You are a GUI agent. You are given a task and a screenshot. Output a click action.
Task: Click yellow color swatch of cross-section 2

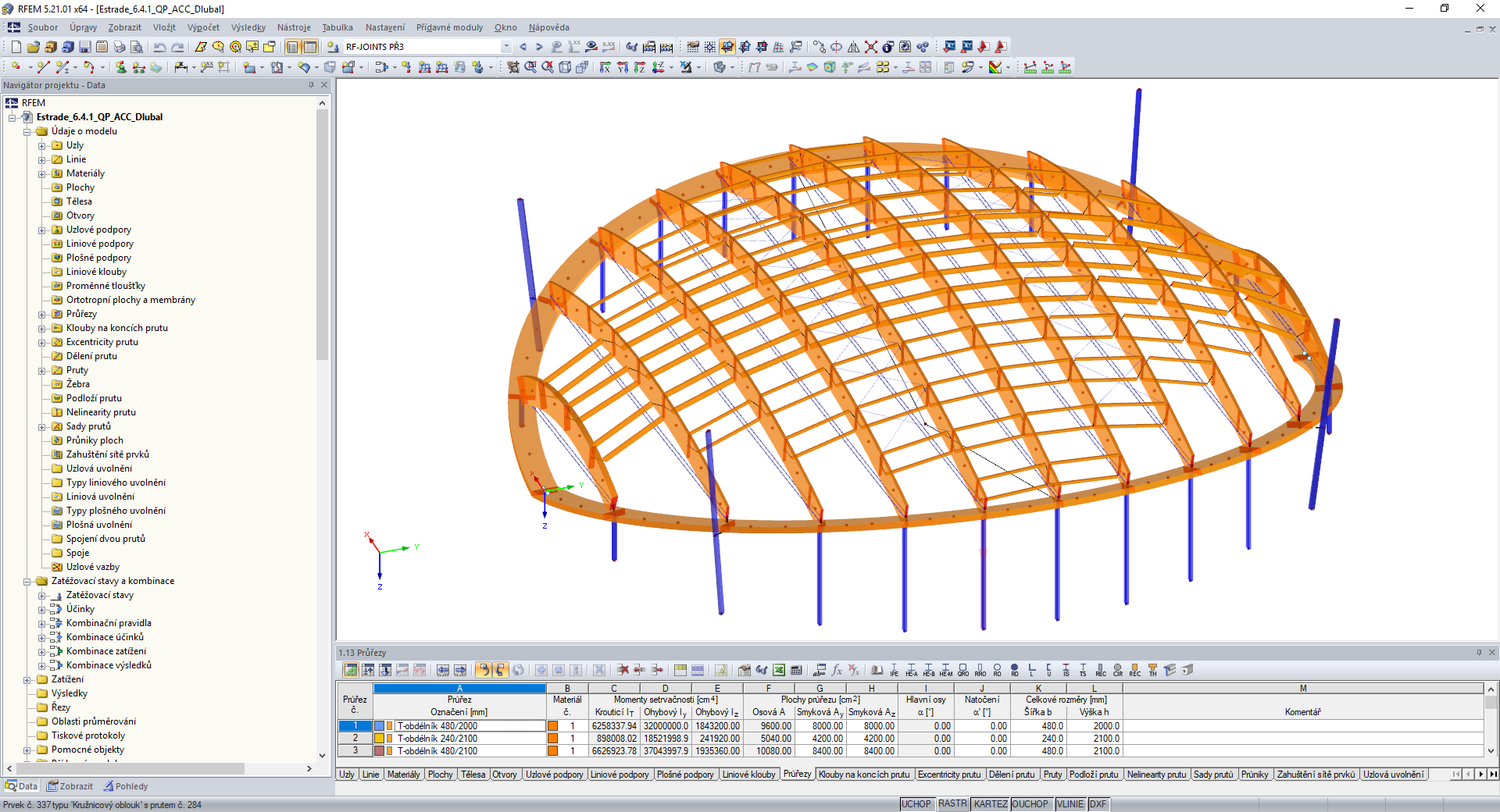point(380,739)
